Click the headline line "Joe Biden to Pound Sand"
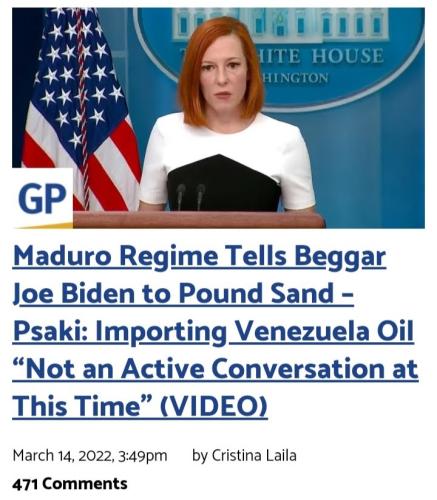This screenshot has height=500, width=437. [x=183, y=293]
